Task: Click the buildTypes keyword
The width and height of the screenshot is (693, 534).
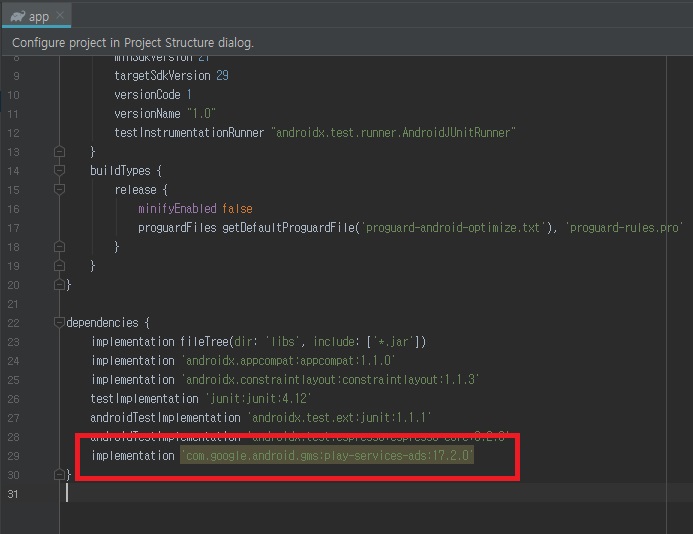Action: click(x=120, y=171)
